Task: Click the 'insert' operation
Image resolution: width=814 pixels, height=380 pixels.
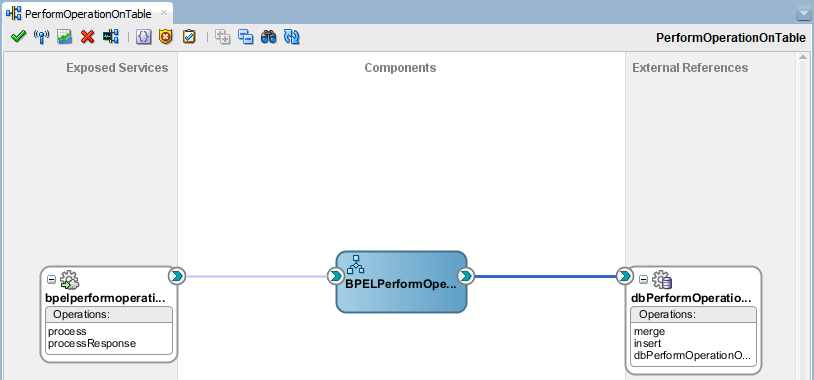Action: 647,343
